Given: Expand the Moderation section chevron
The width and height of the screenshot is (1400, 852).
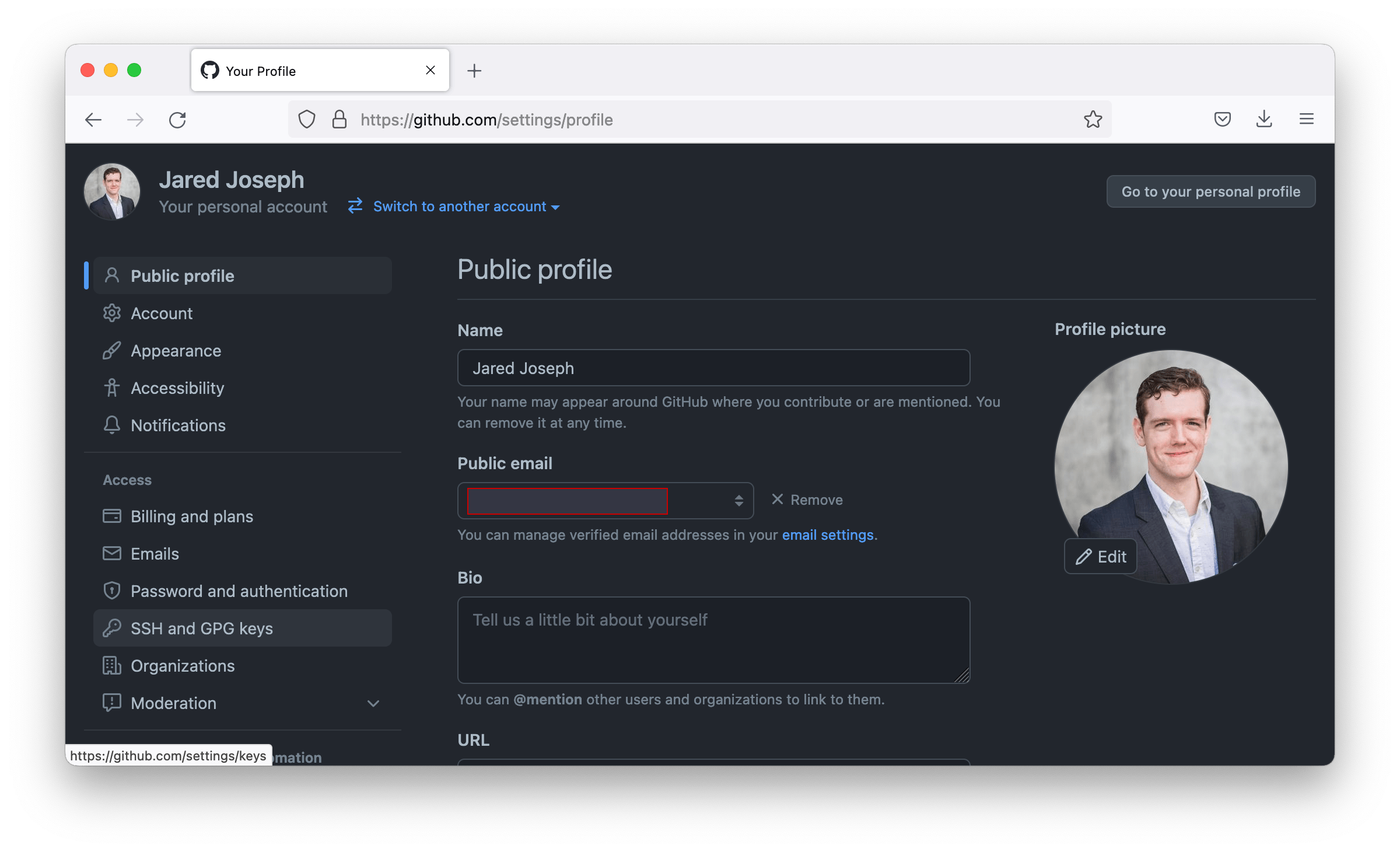Looking at the screenshot, I should [374, 703].
